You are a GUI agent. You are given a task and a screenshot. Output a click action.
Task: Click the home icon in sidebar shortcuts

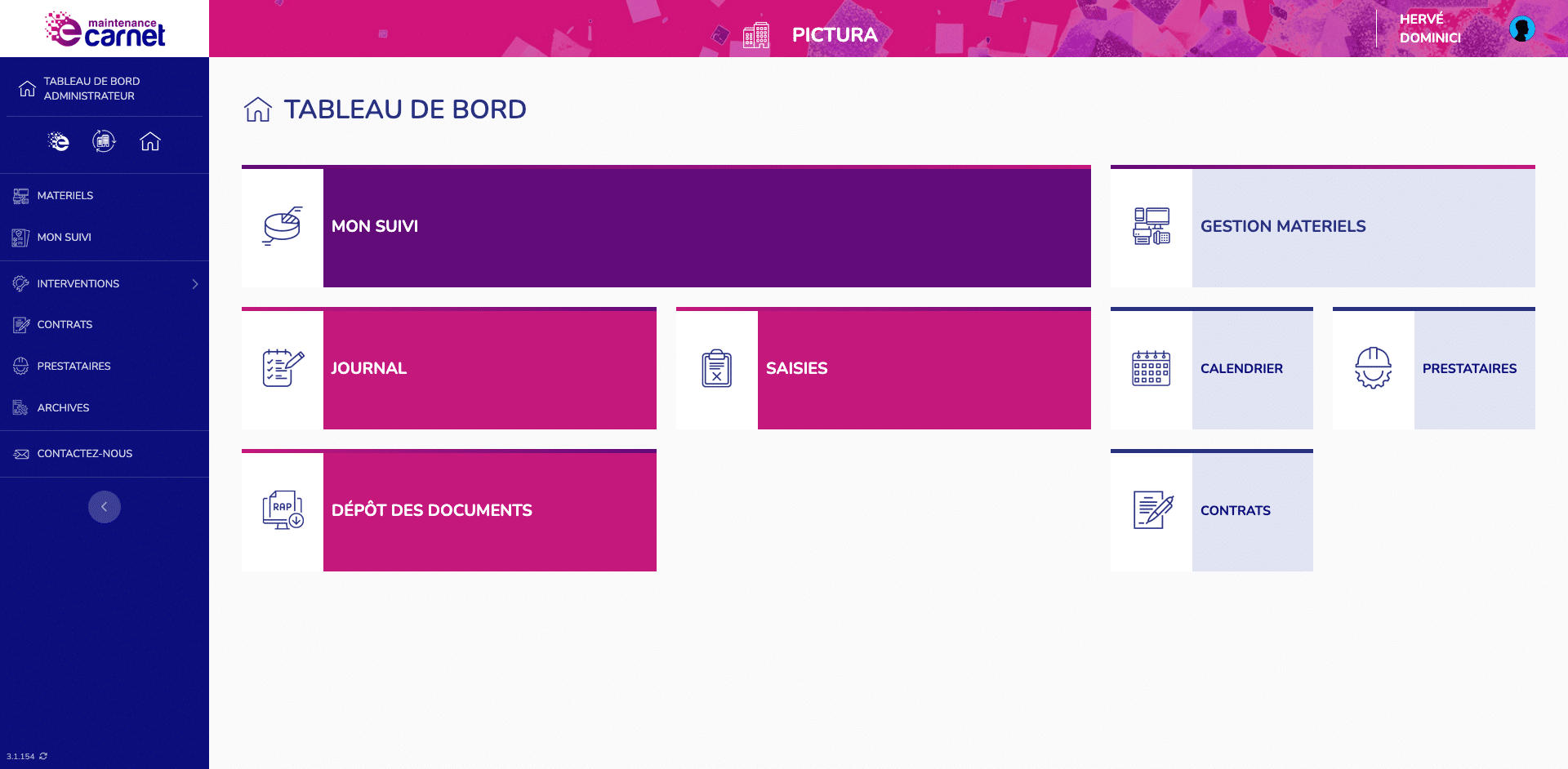click(x=150, y=141)
